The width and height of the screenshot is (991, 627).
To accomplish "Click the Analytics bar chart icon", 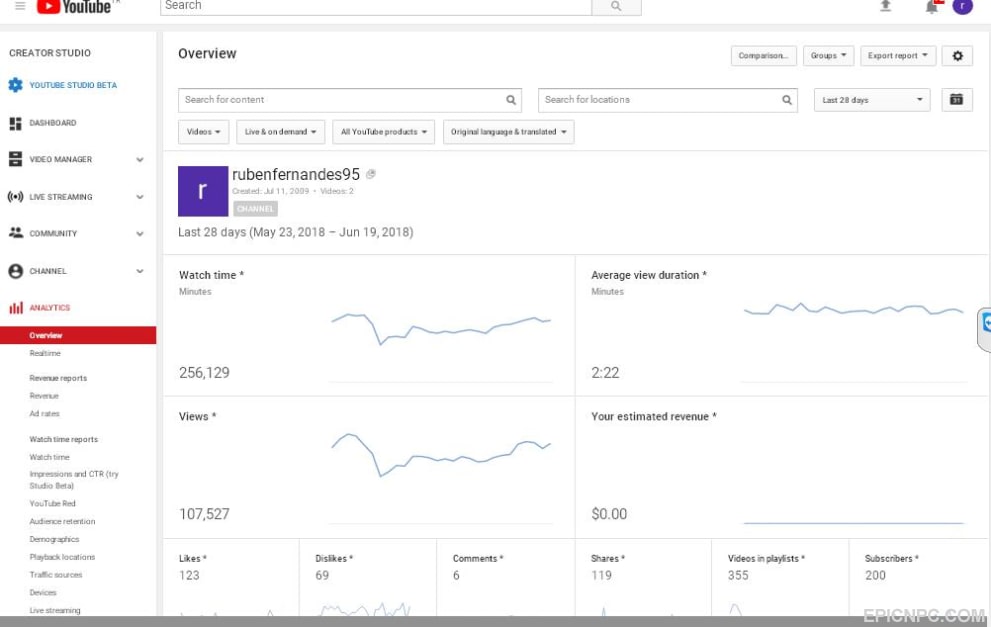I will [16, 308].
